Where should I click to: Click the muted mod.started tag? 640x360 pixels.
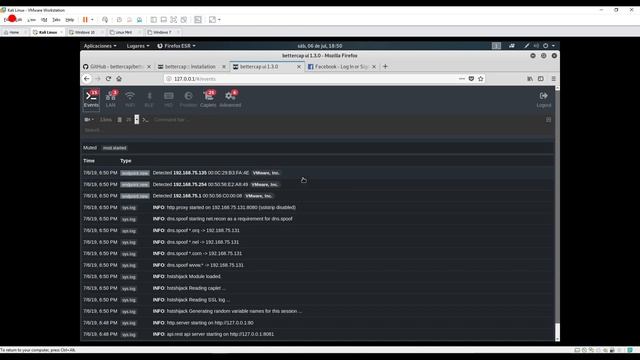coord(115,148)
